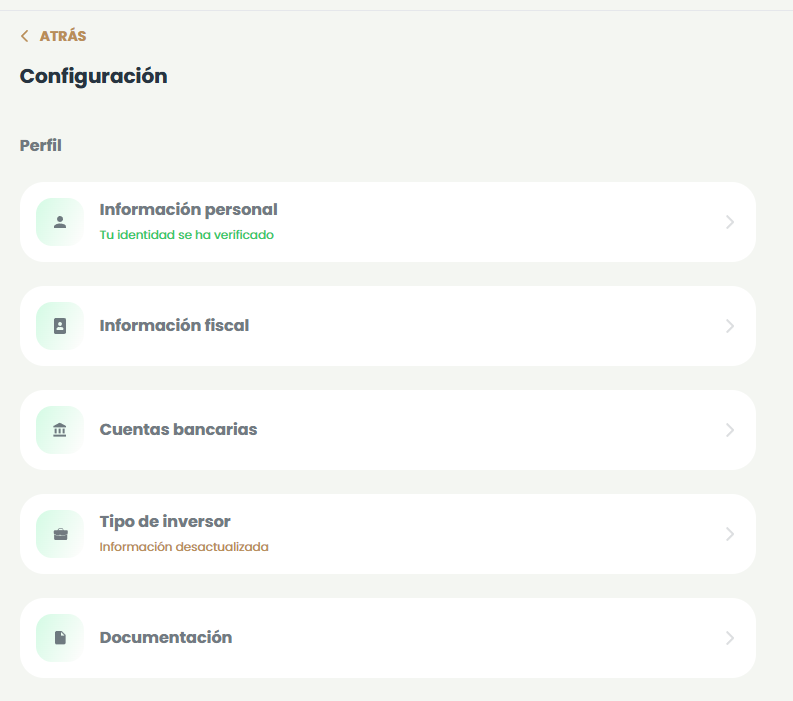793x701 pixels.
Task: Open the Cuentas bancarias entry label
Action: [x=178, y=430]
